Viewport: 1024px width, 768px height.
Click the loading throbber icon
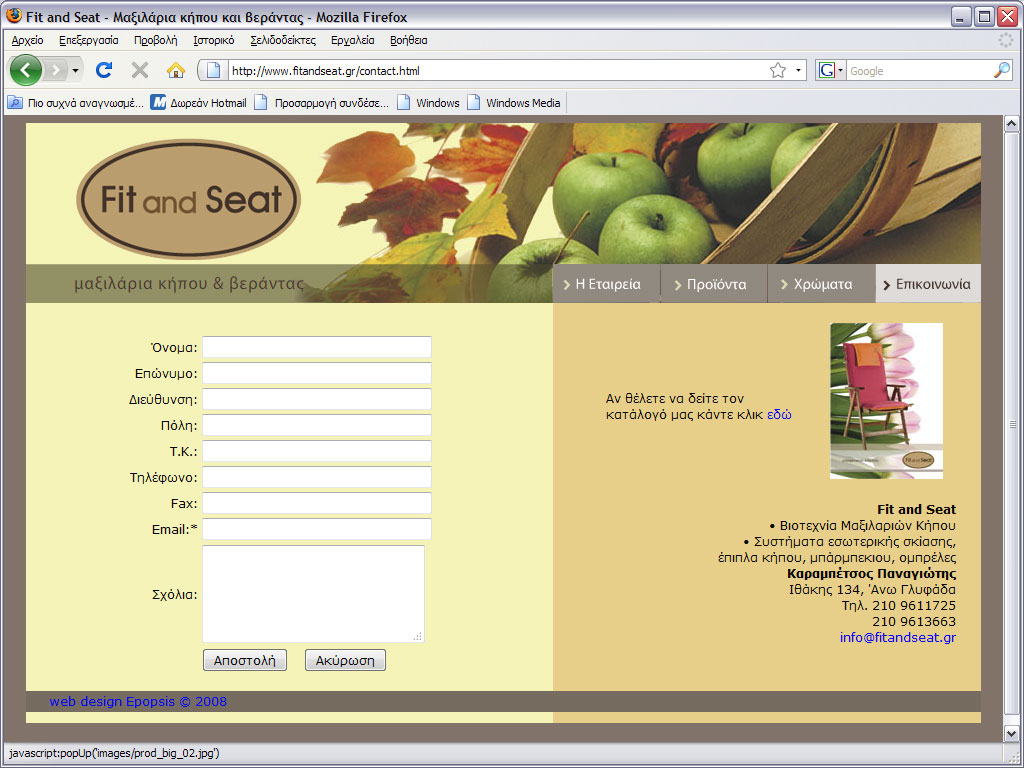tap(1006, 40)
